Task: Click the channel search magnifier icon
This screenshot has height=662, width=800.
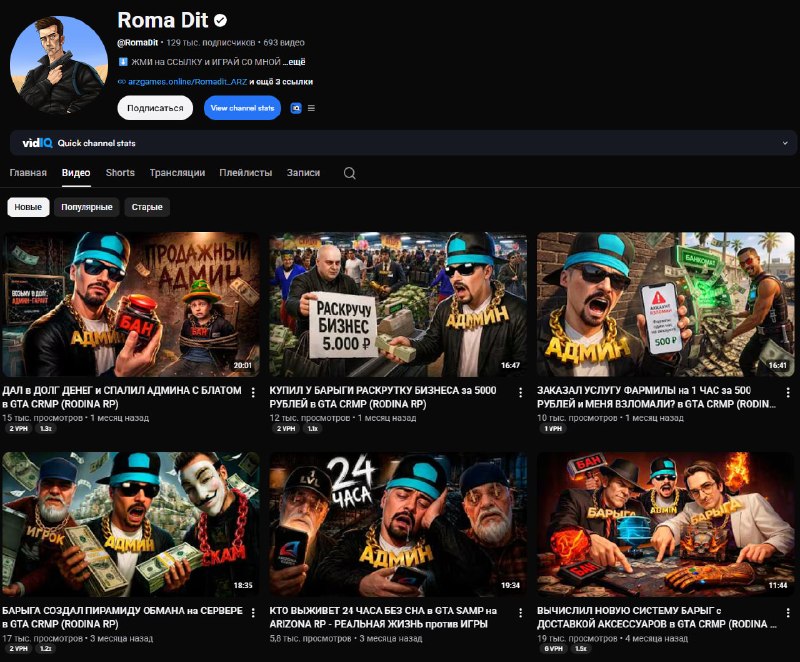Action: [x=349, y=173]
